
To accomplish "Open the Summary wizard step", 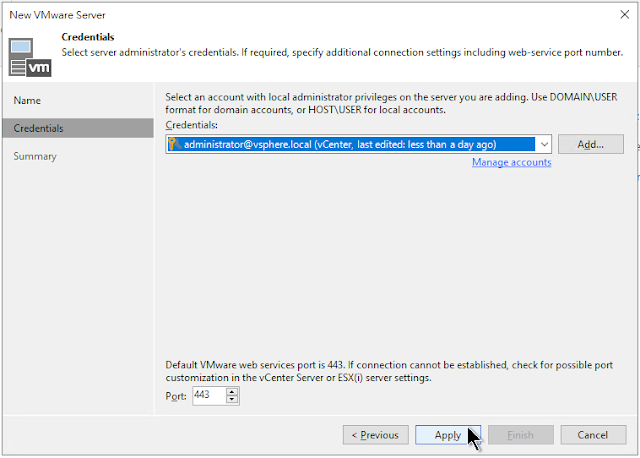I will coord(35,156).
